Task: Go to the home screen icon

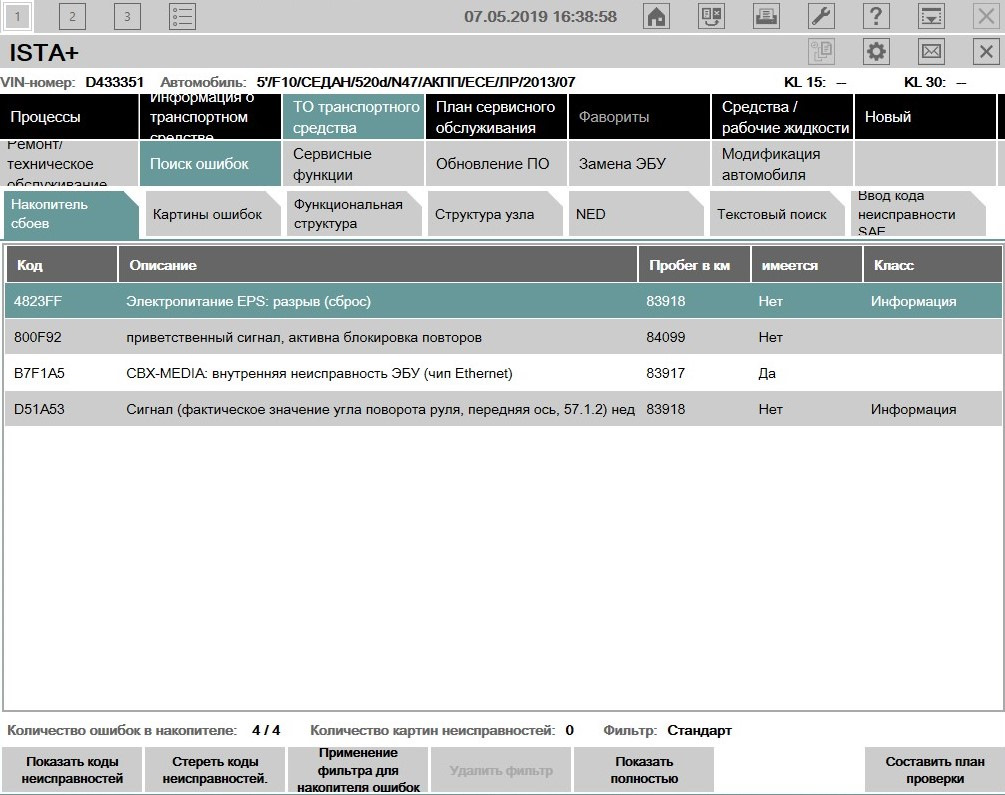Action: pyautogui.click(x=656, y=16)
